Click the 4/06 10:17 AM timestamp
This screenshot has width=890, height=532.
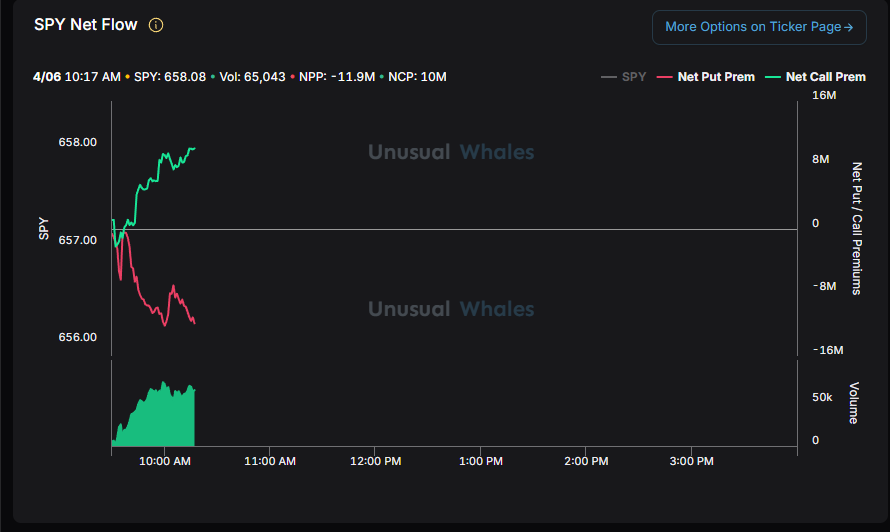(x=77, y=77)
